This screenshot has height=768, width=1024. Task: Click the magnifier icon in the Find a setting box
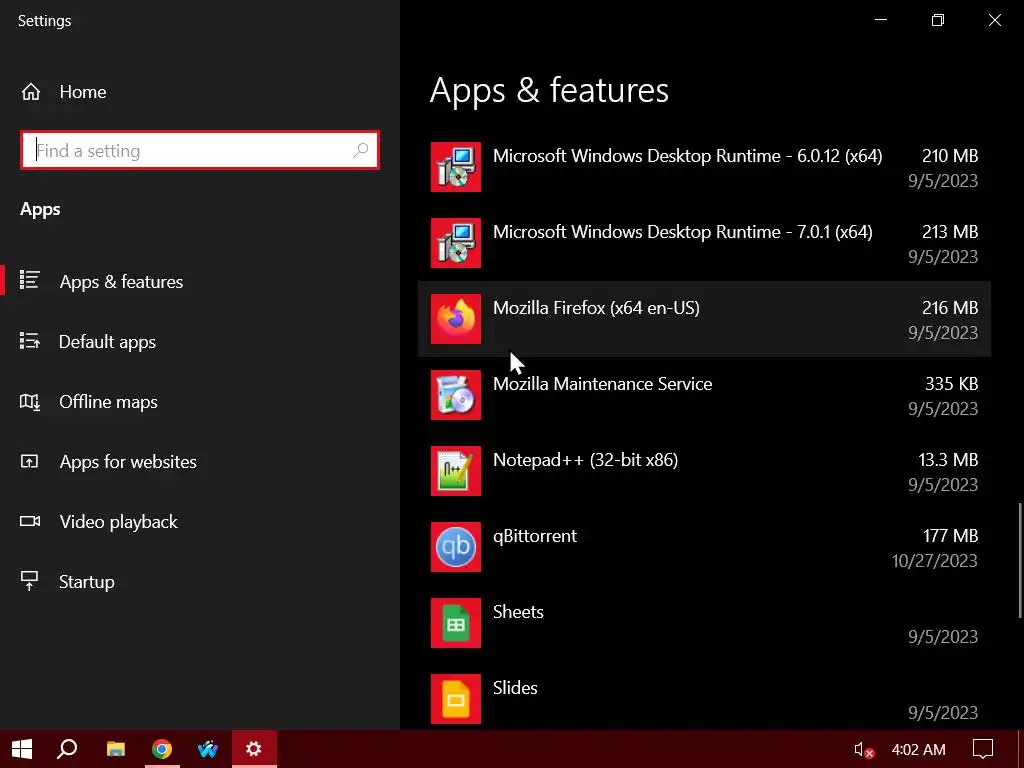click(x=360, y=150)
